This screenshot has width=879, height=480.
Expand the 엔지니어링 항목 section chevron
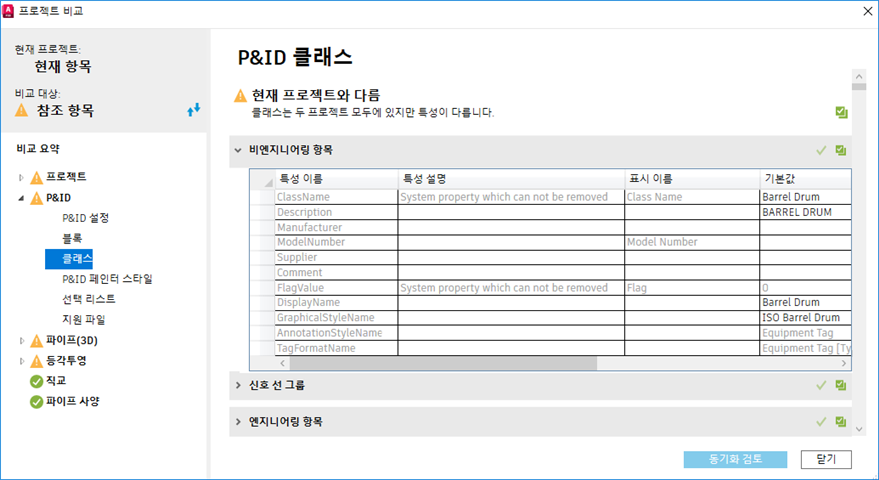click(x=238, y=422)
